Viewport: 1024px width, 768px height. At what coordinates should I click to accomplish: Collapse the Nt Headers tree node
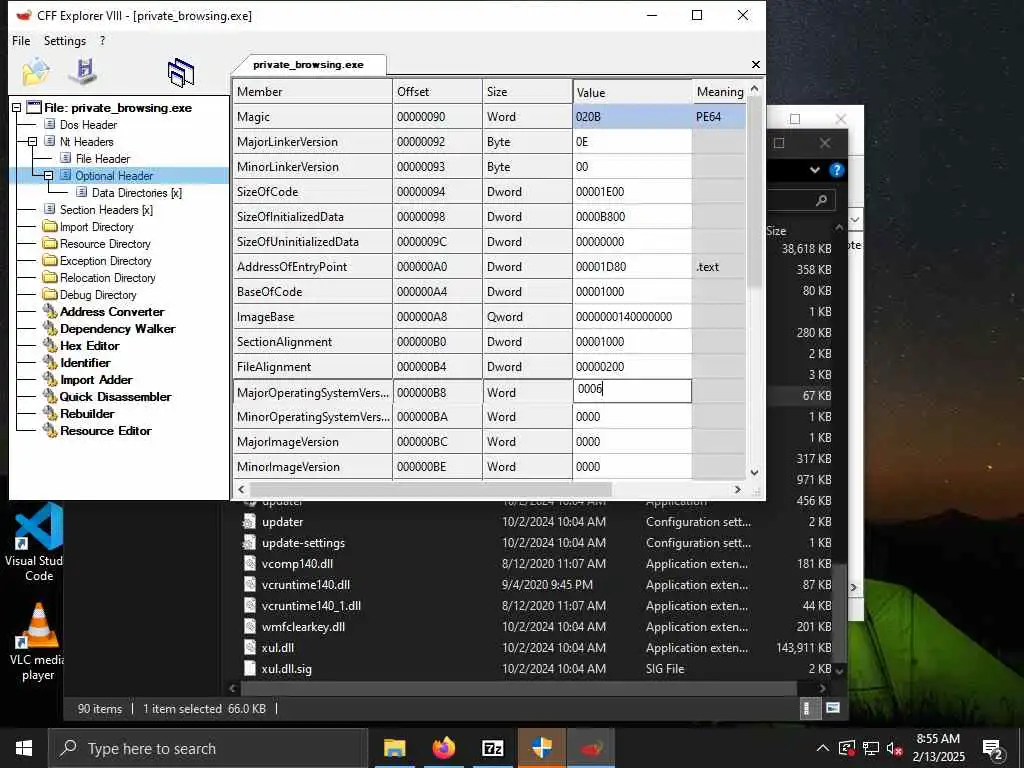click(32, 142)
